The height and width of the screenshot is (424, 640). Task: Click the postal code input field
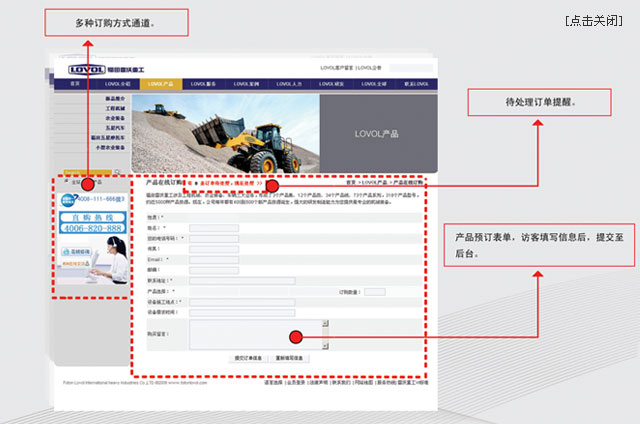[214, 270]
